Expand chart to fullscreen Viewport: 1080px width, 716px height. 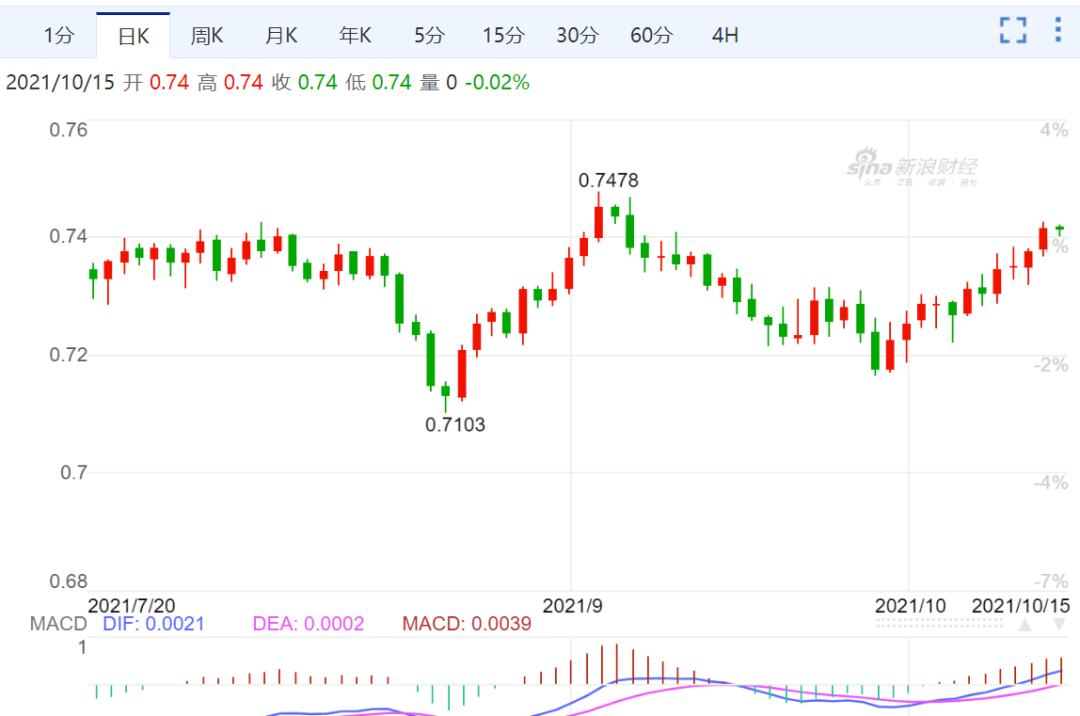[x=1012, y=30]
